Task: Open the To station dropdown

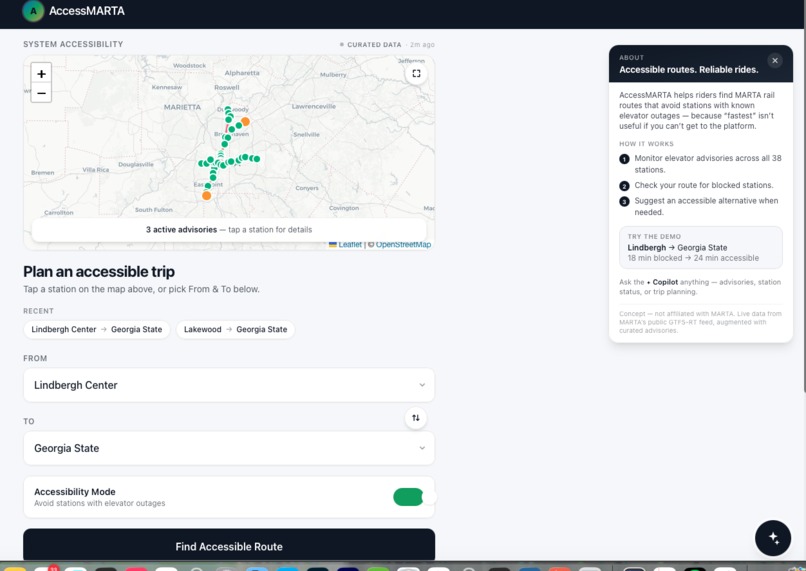Action: (229, 448)
